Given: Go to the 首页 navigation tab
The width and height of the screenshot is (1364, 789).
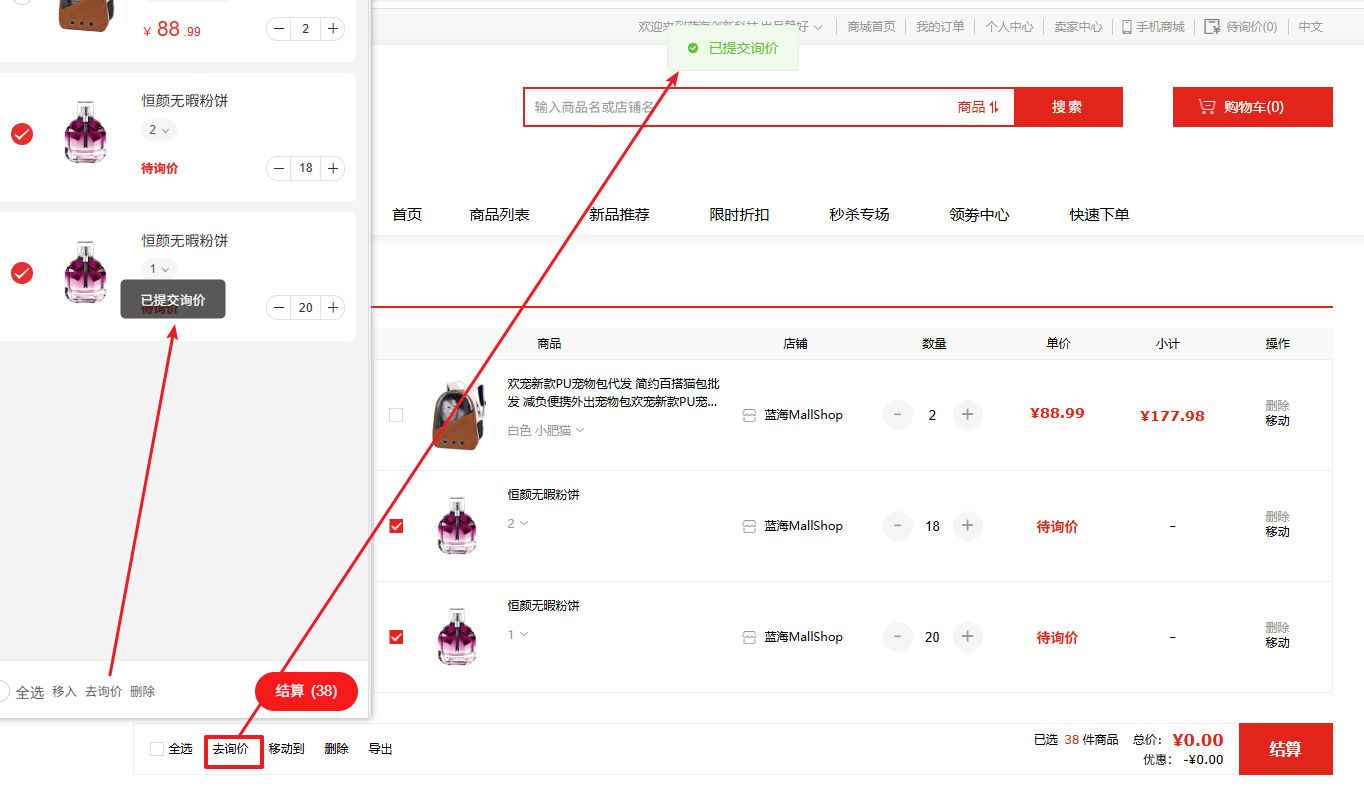Looking at the screenshot, I should point(407,215).
